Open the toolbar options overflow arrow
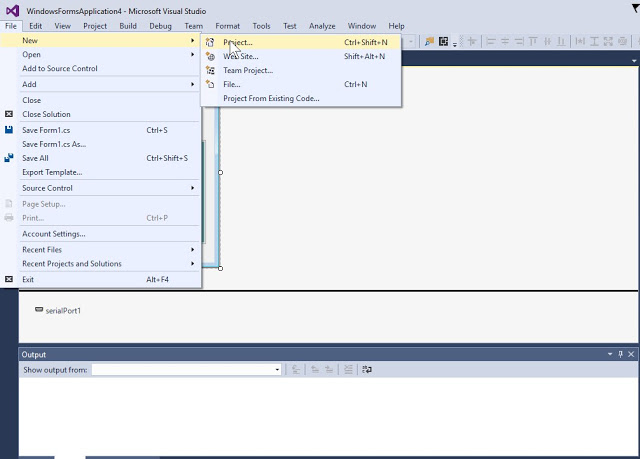Image resolution: width=640 pixels, height=459 pixels. pyautogui.click(x=455, y=43)
